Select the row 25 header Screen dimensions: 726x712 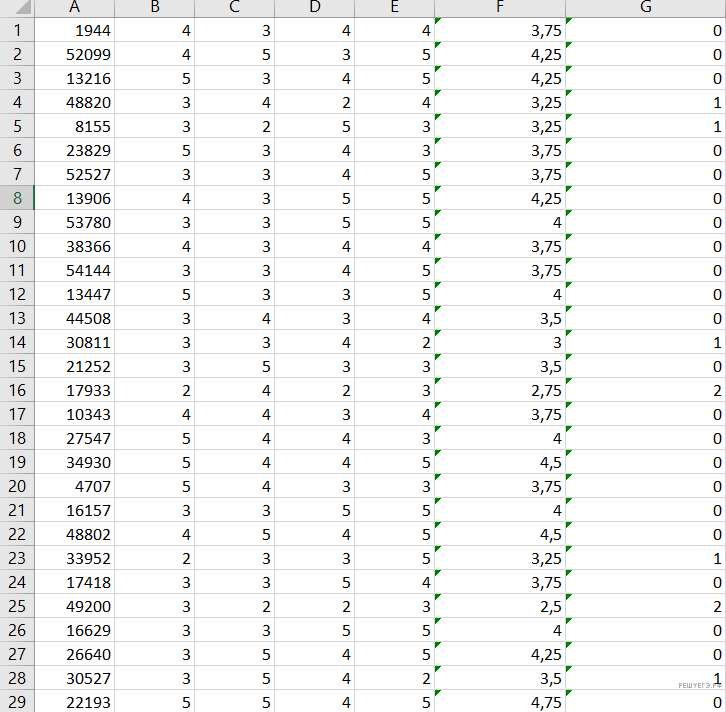click(16, 606)
